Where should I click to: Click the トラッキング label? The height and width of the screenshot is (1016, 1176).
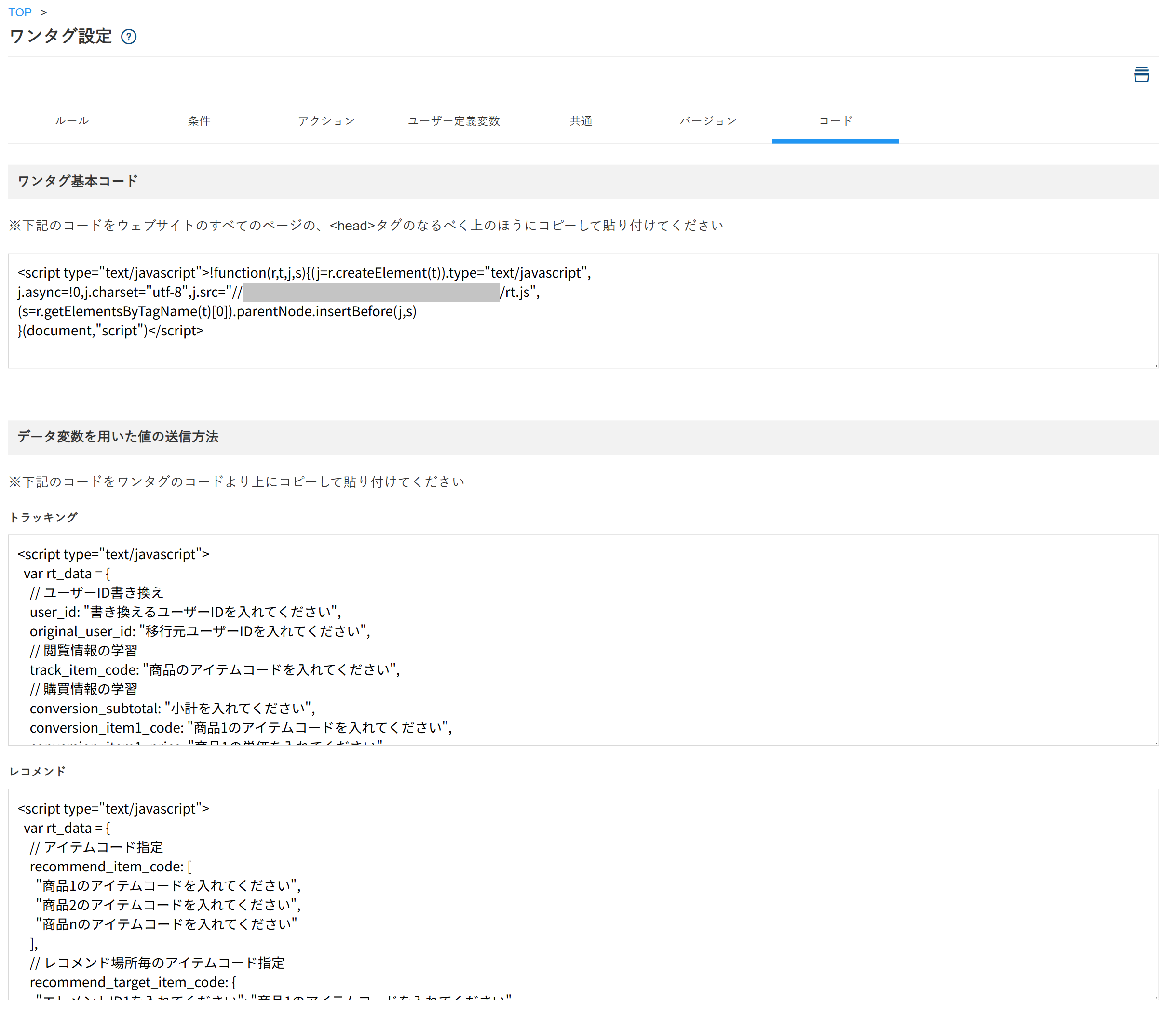pos(44,517)
